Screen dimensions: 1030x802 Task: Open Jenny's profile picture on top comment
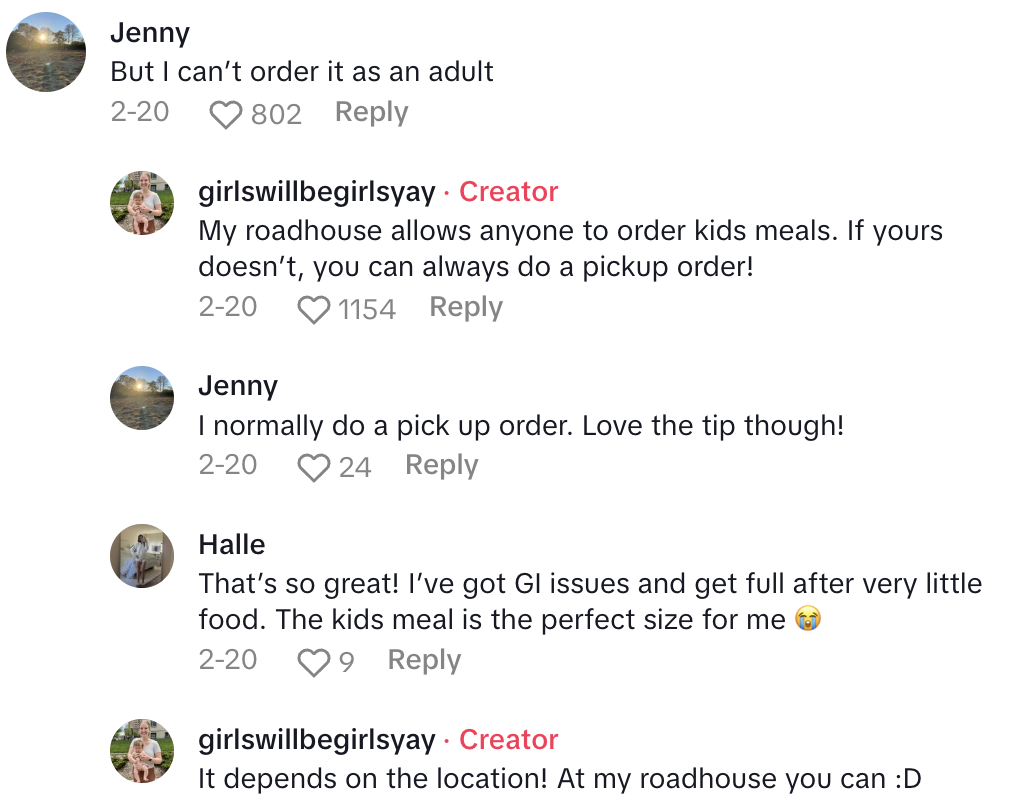click(x=46, y=52)
